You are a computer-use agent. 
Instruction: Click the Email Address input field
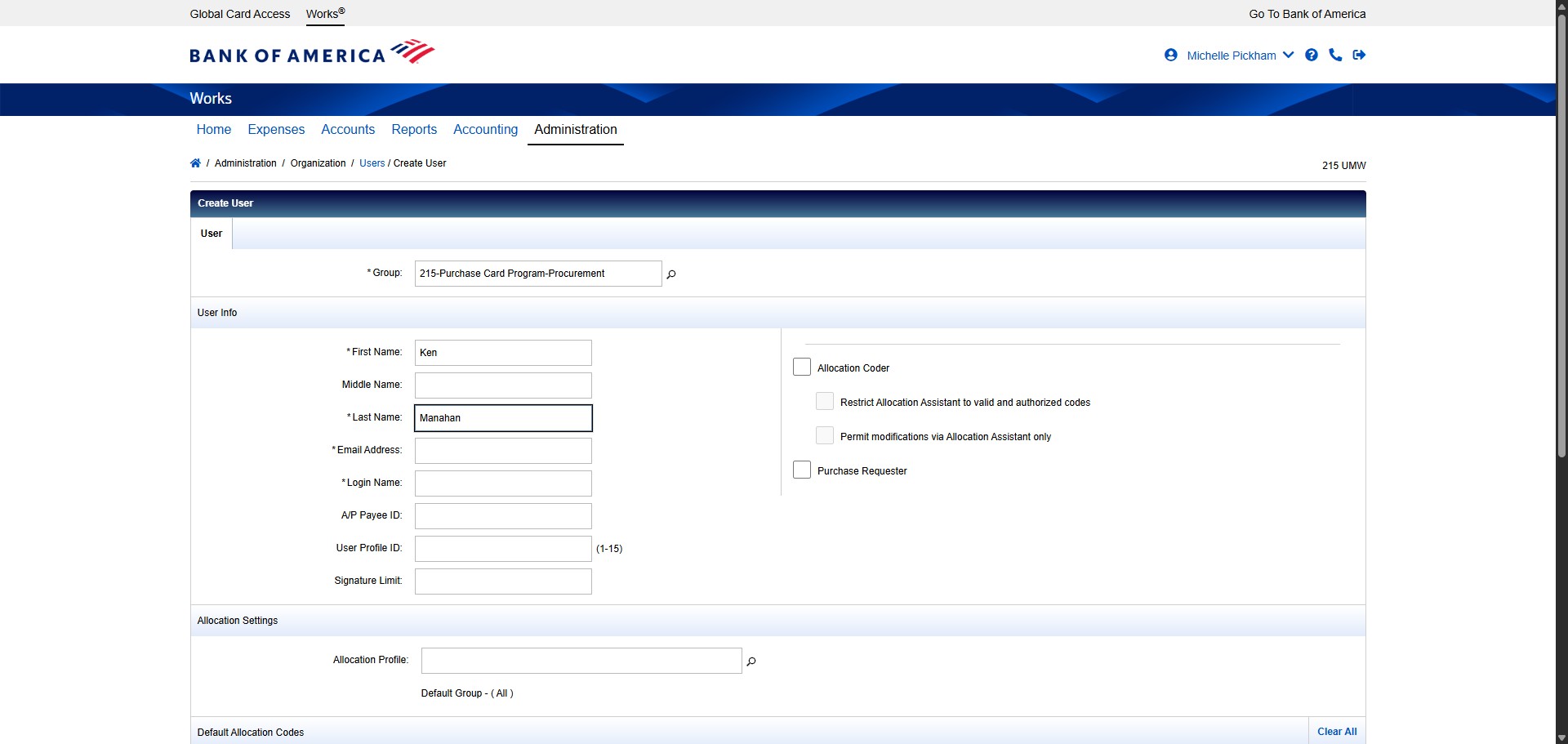[502, 450]
